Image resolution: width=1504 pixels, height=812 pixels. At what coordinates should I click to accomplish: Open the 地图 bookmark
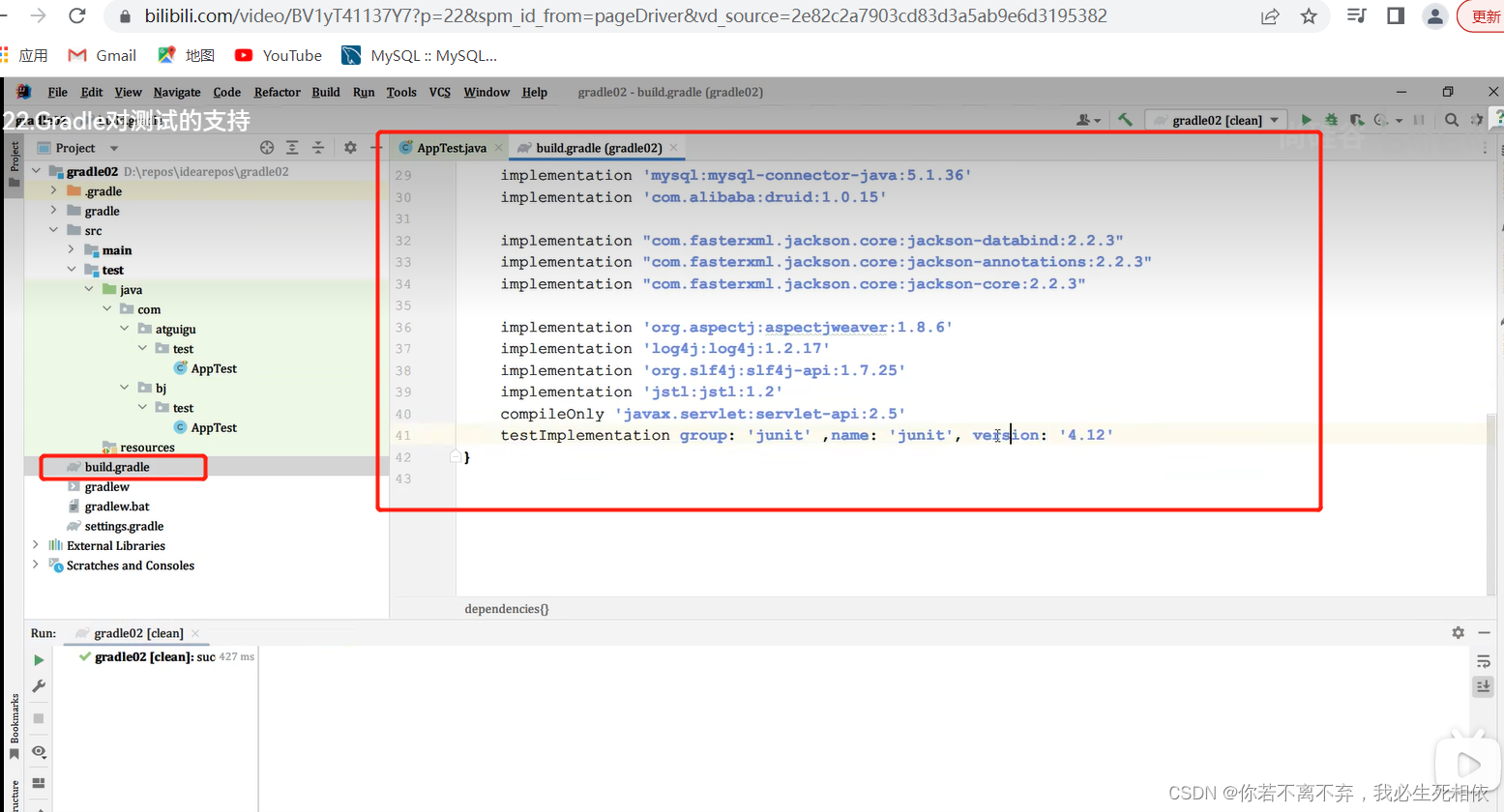click(187, 55)
